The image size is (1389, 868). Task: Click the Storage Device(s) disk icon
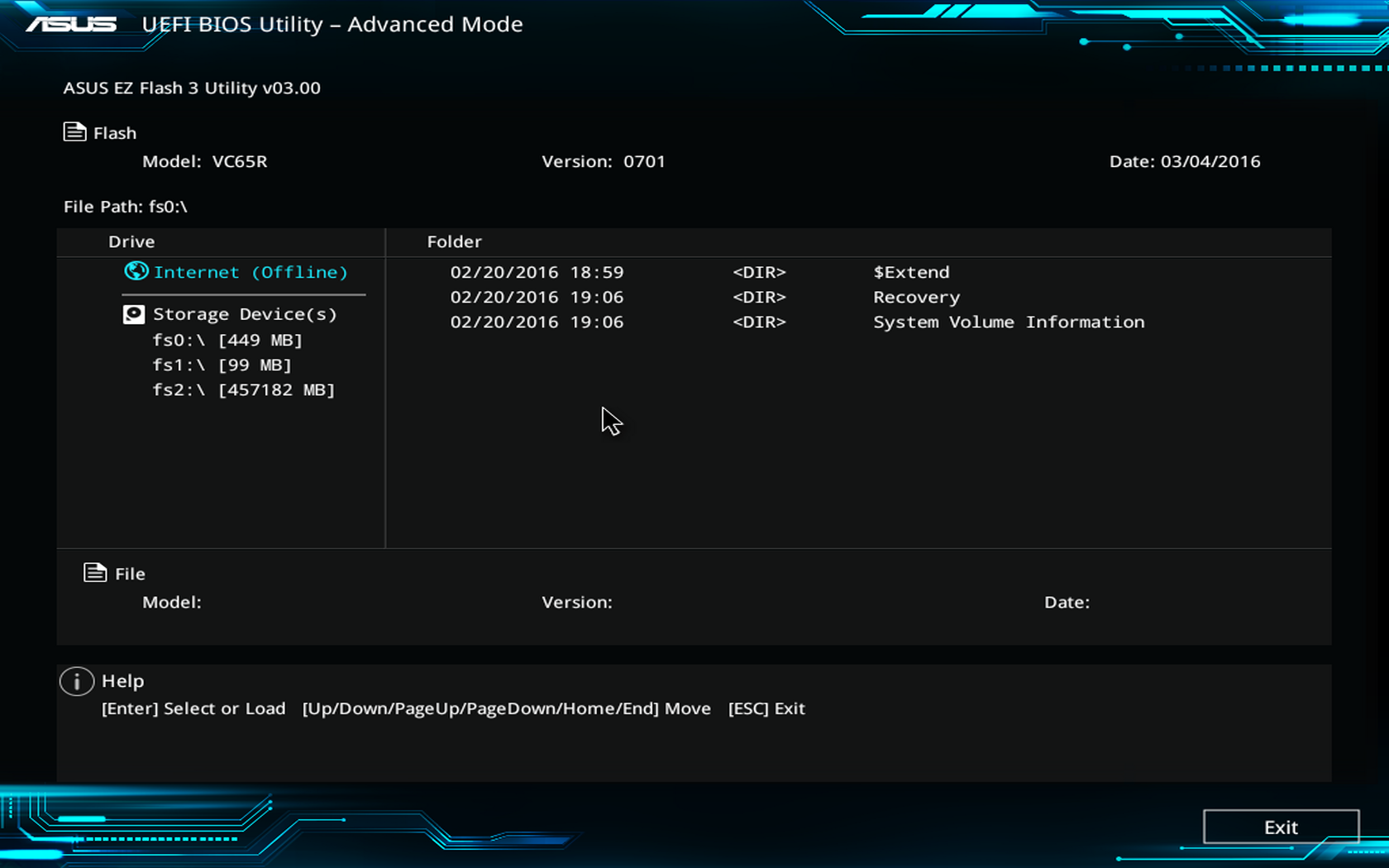coord(134,314)
